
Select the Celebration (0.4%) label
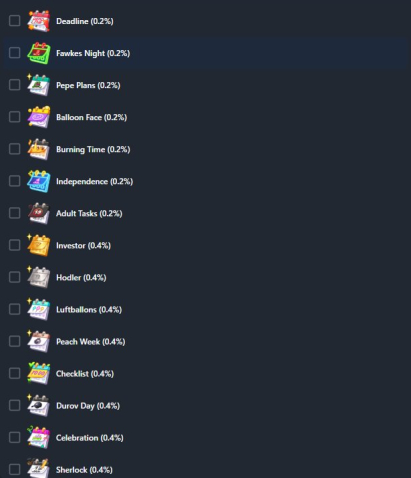[x=90, y=438]
